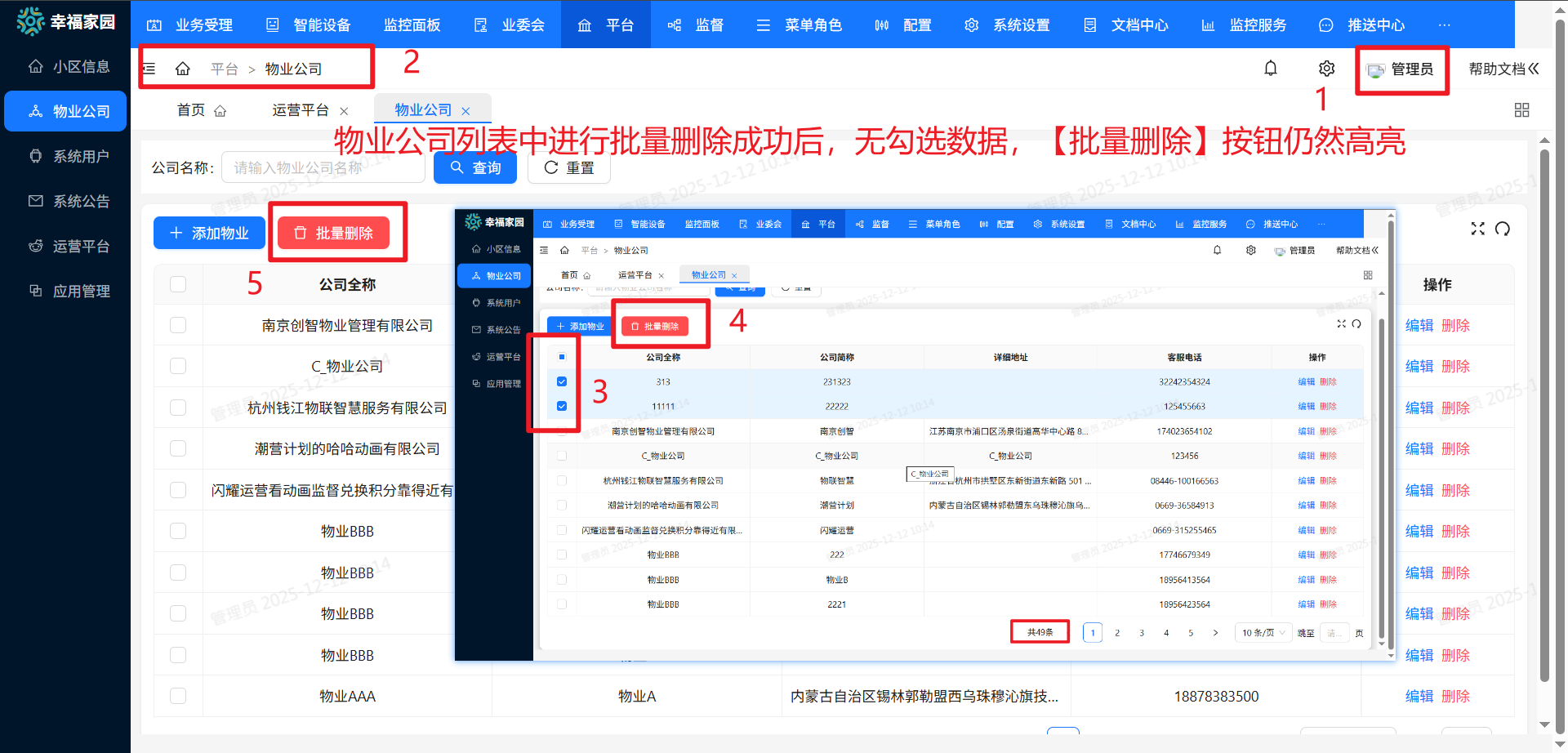This screenshot has height=753, width=1568.
Task: Open the tab grid layout icon
Action: 1521,109
